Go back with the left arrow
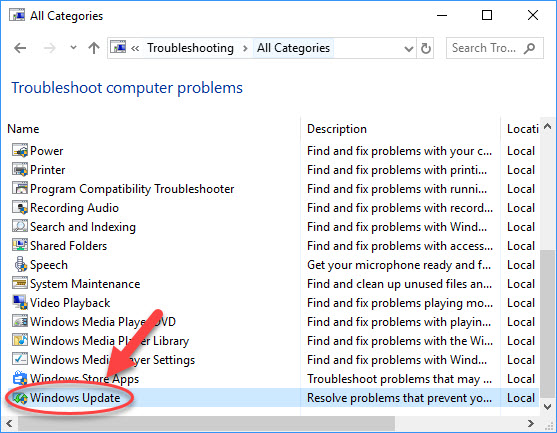 [x=20, y=48]
